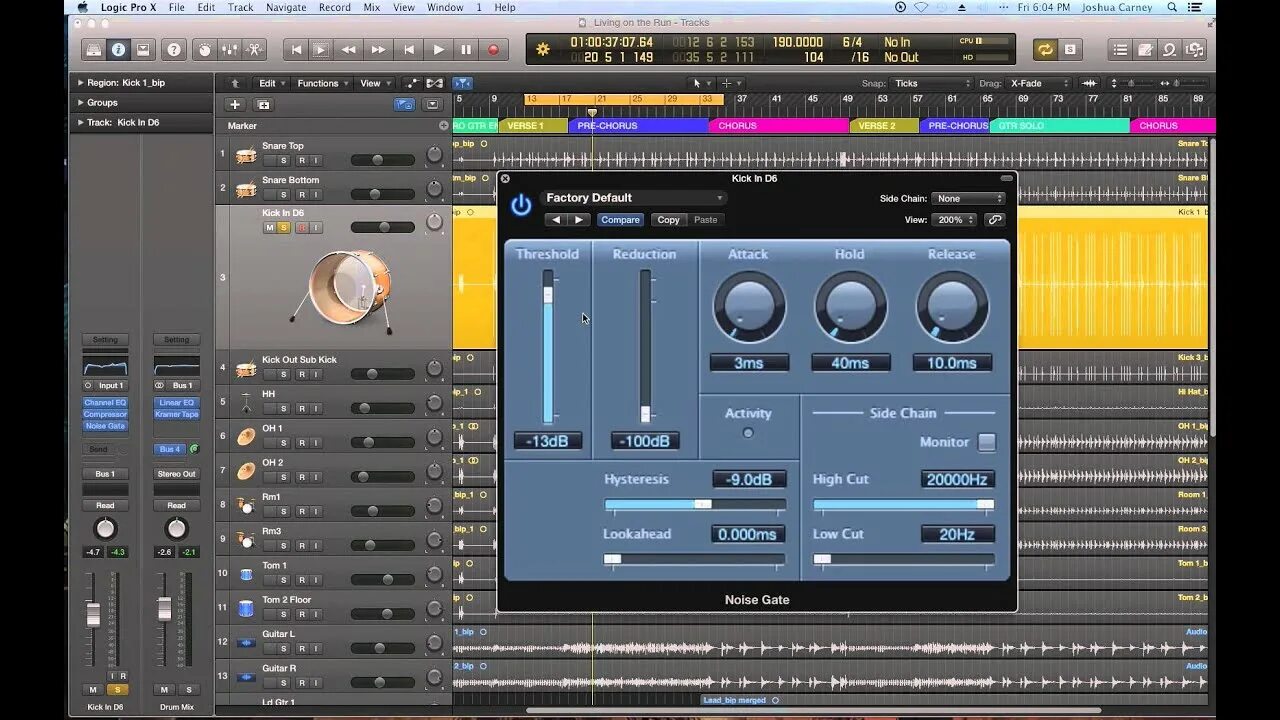The height and width of the screenshot is (720, 1280).
Task: Click the Fast Forward button
Action: [x=378, y=49]
